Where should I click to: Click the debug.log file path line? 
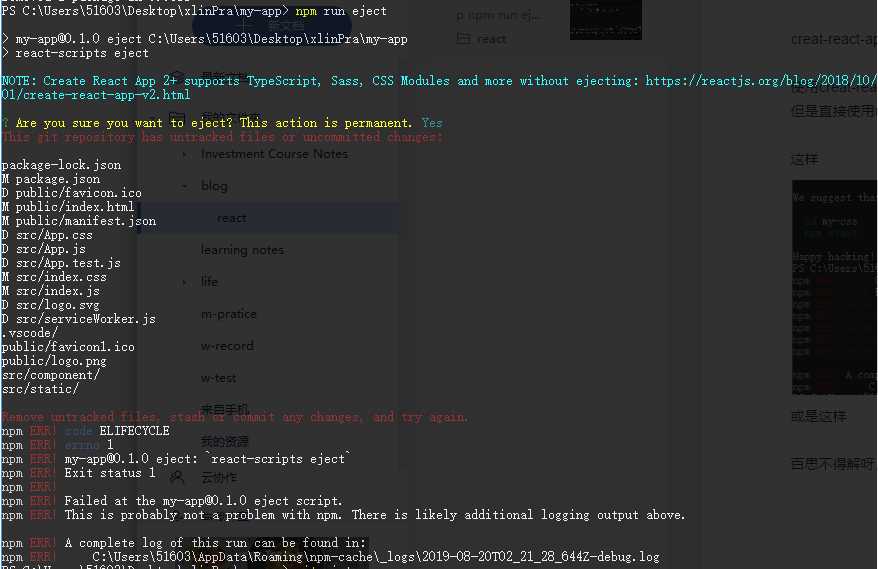click(376, 557)
